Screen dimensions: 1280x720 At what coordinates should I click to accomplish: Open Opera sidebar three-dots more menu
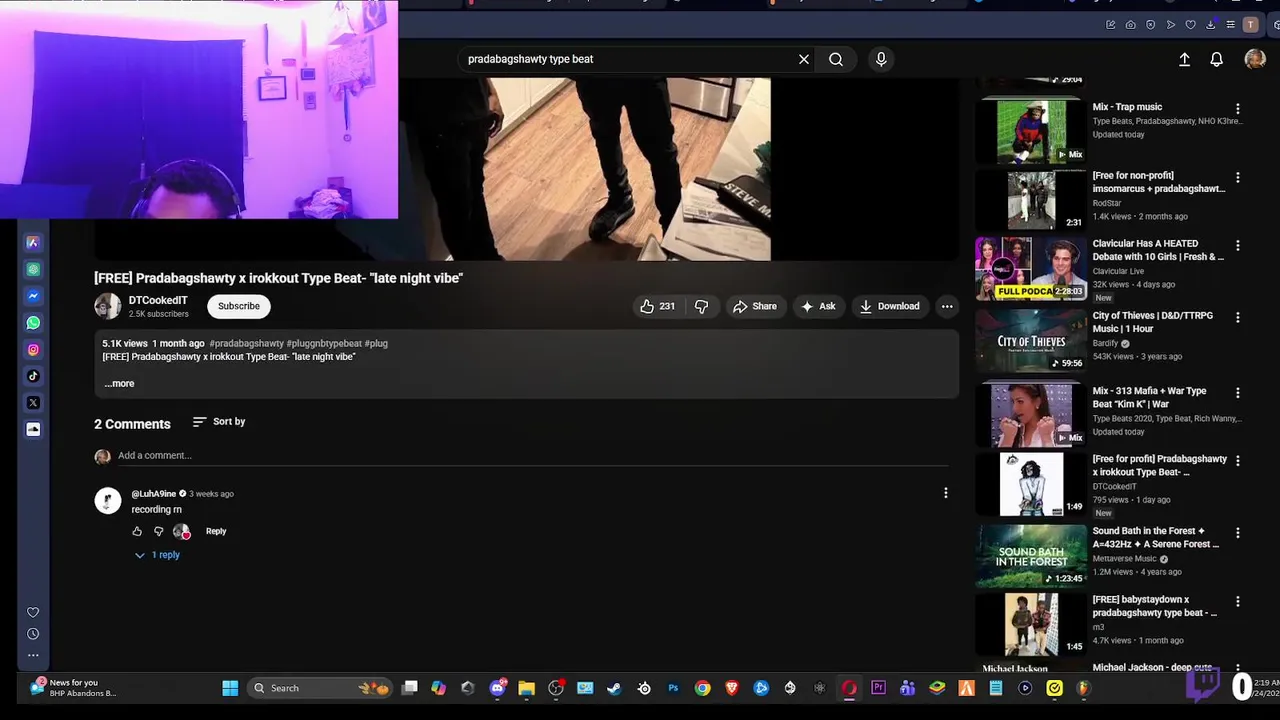click(x=33, y=656)
